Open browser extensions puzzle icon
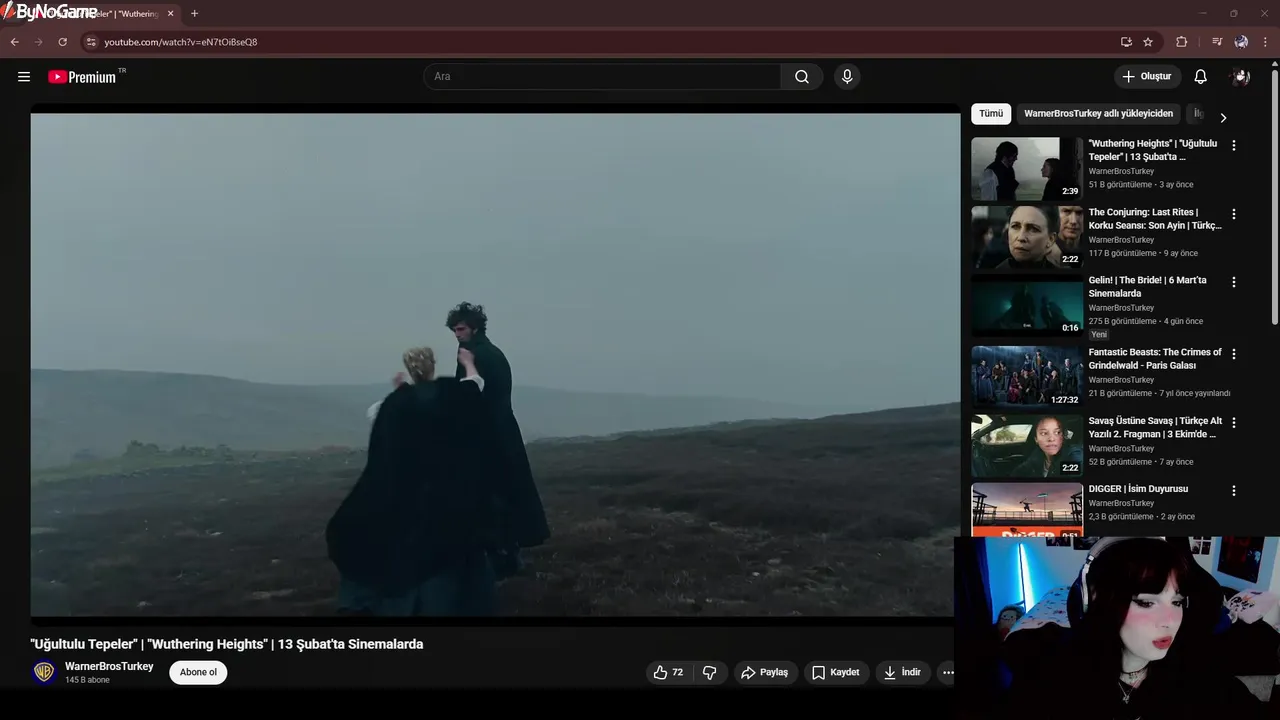The image size is (1280, 720). tap(1181, 42)
